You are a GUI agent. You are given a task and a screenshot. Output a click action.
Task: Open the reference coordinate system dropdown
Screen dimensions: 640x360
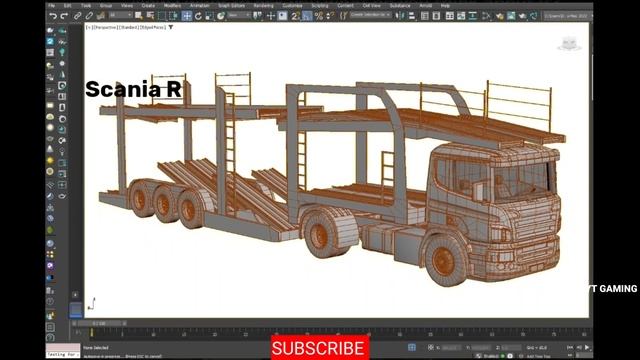point(239,16)
